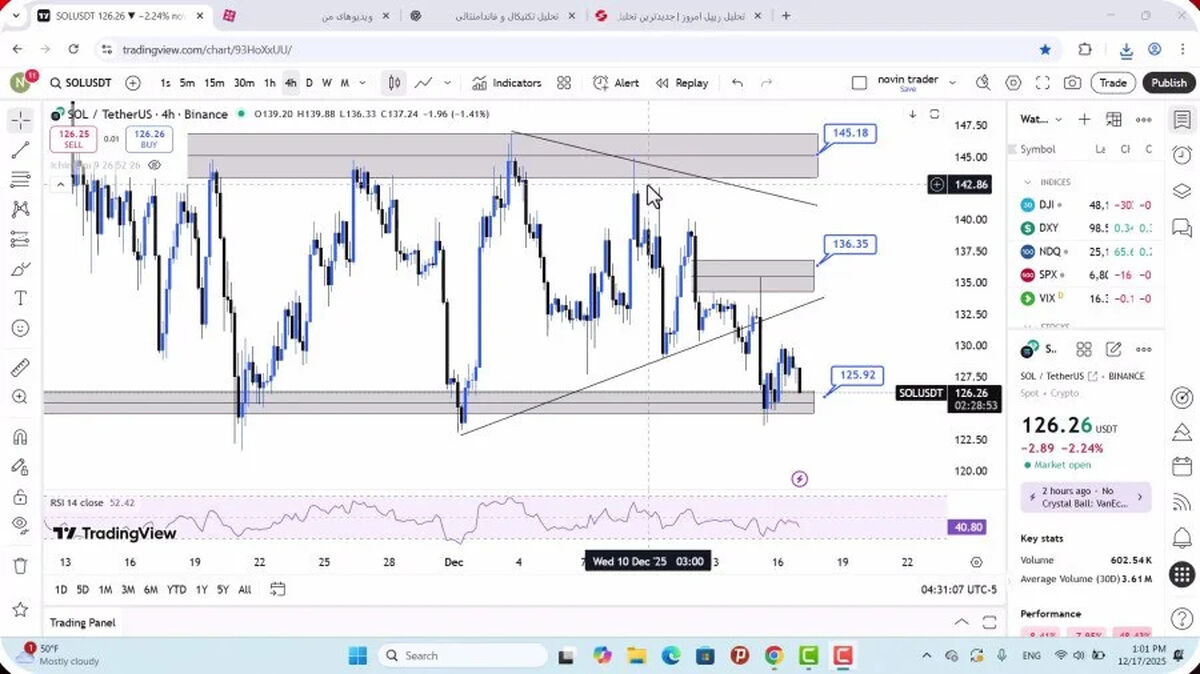Open the Indicators dialog
The height and width of the screenshot is (674, 1200).
[x=507, y=83]
